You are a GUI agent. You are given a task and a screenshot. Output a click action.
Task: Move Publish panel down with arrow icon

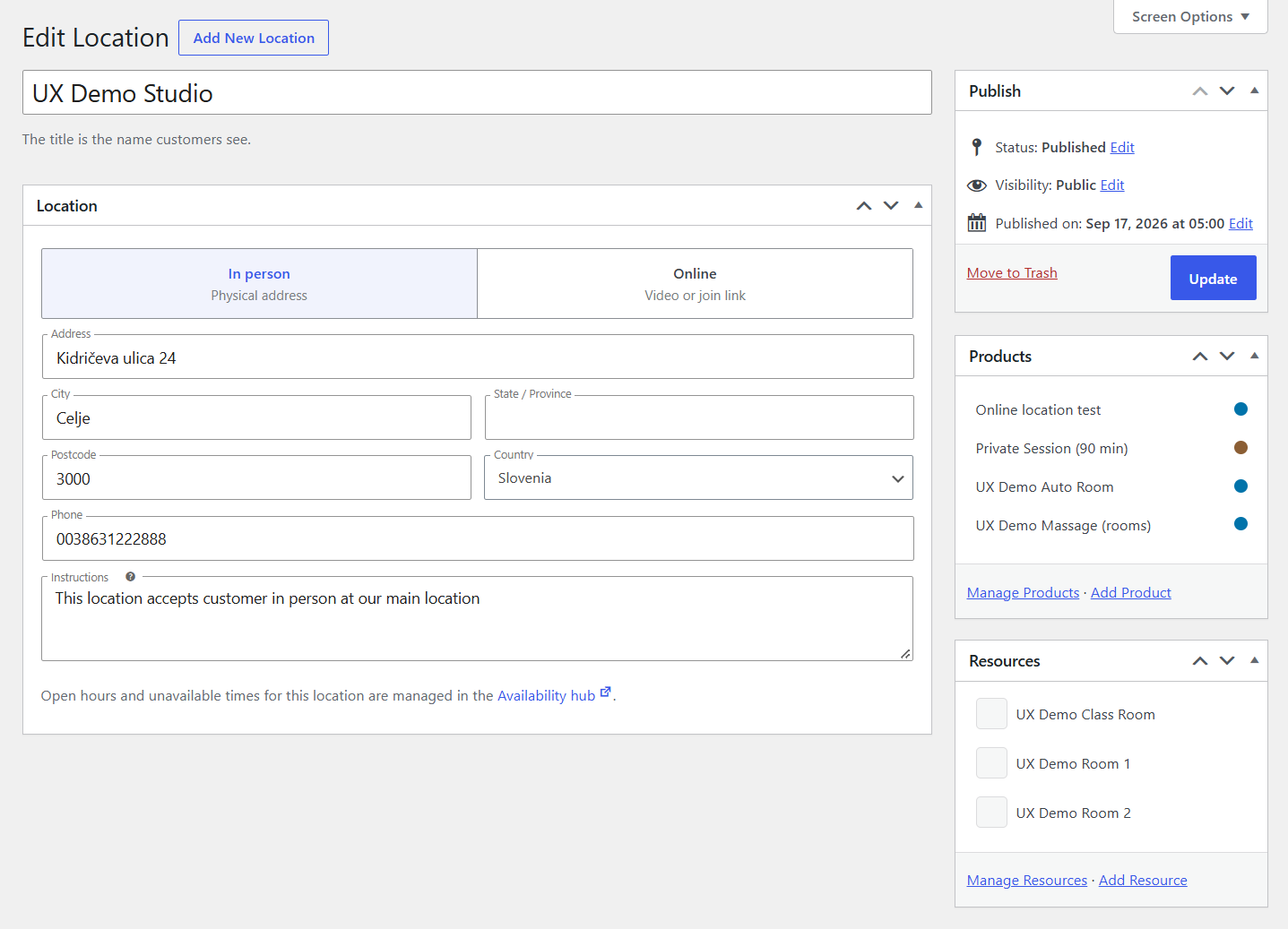[1227, 91]
